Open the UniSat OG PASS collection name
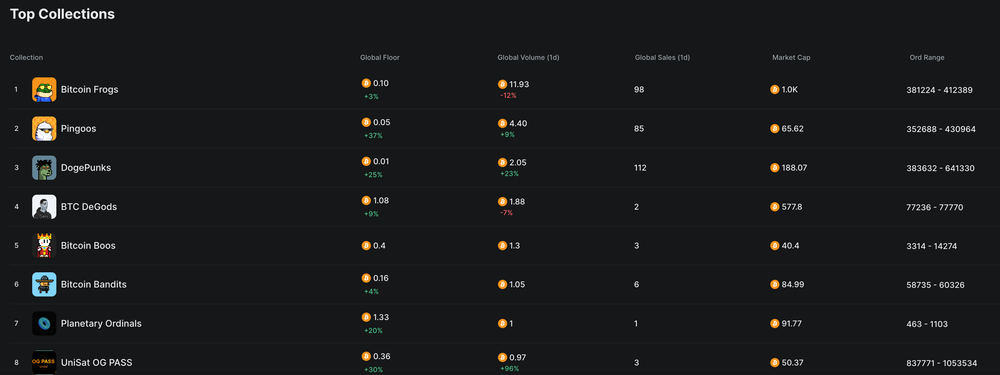The image size is (1000, 375). [96, 362]
